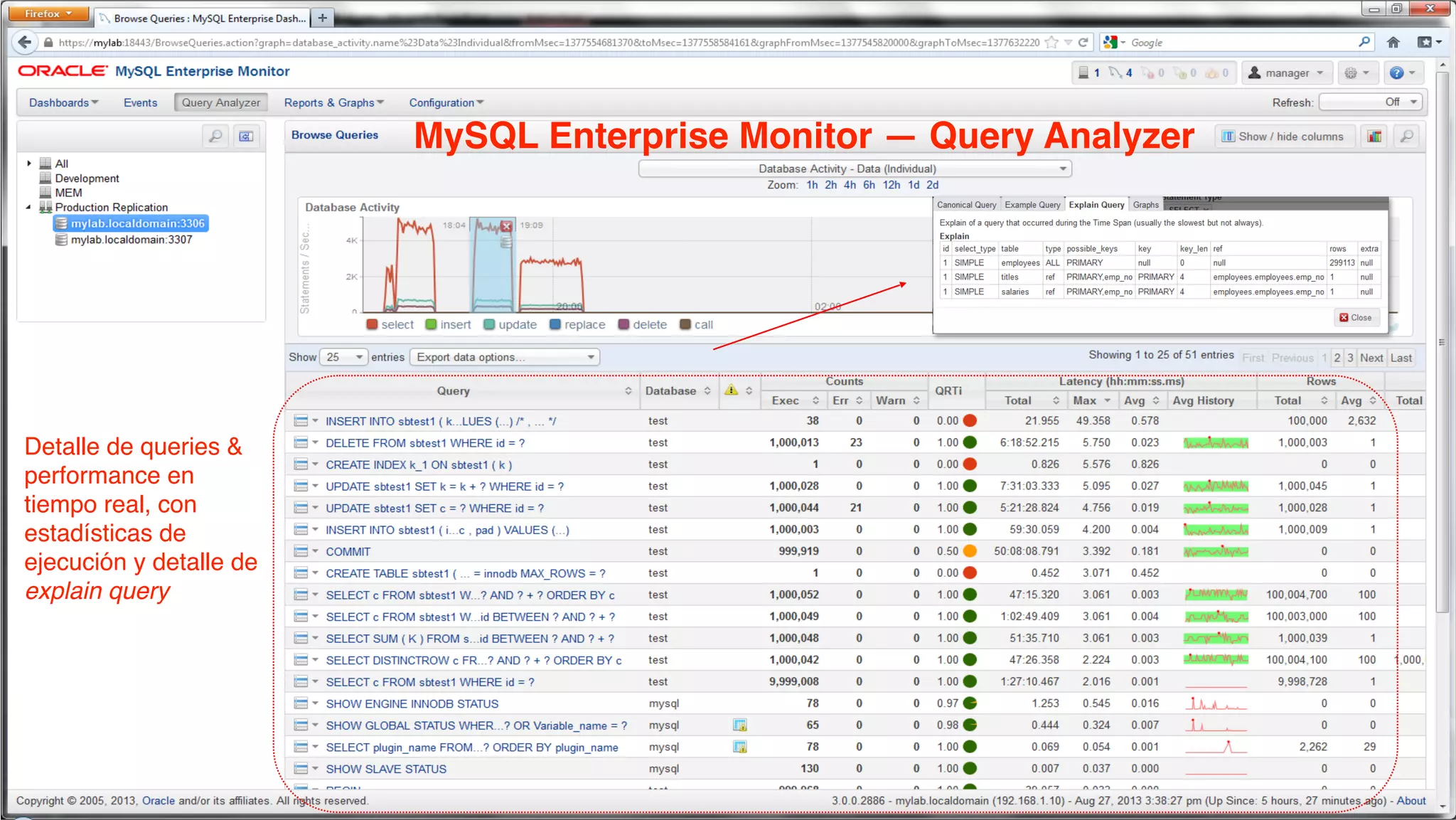Image resolution: width=1456 pixels, height=820 pixels.
Task: Click the query details icon for COMMIT row
Action: [x=301, y=551]
